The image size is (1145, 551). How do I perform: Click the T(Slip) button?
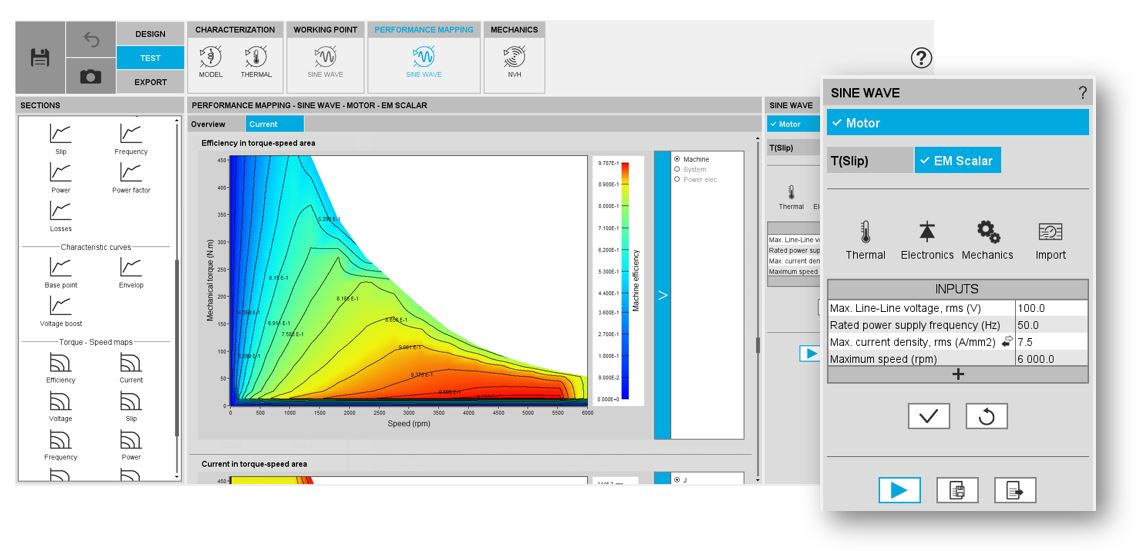868,160
